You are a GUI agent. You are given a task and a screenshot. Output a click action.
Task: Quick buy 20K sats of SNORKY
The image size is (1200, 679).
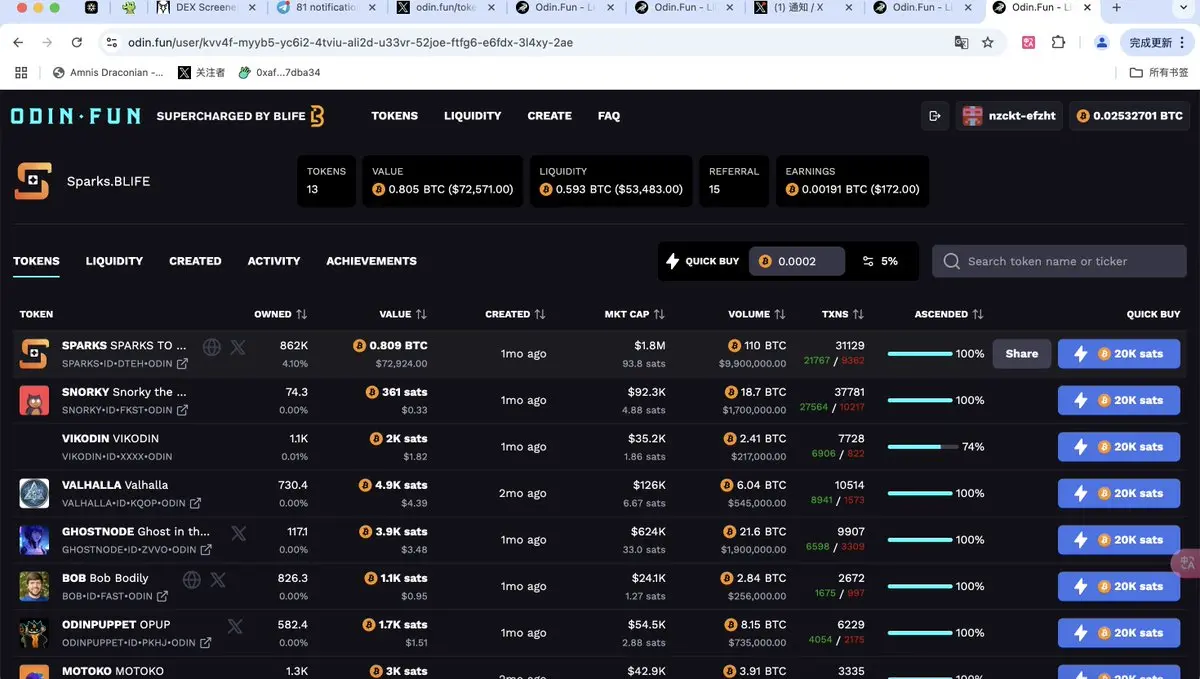[x=1119, y=400]
